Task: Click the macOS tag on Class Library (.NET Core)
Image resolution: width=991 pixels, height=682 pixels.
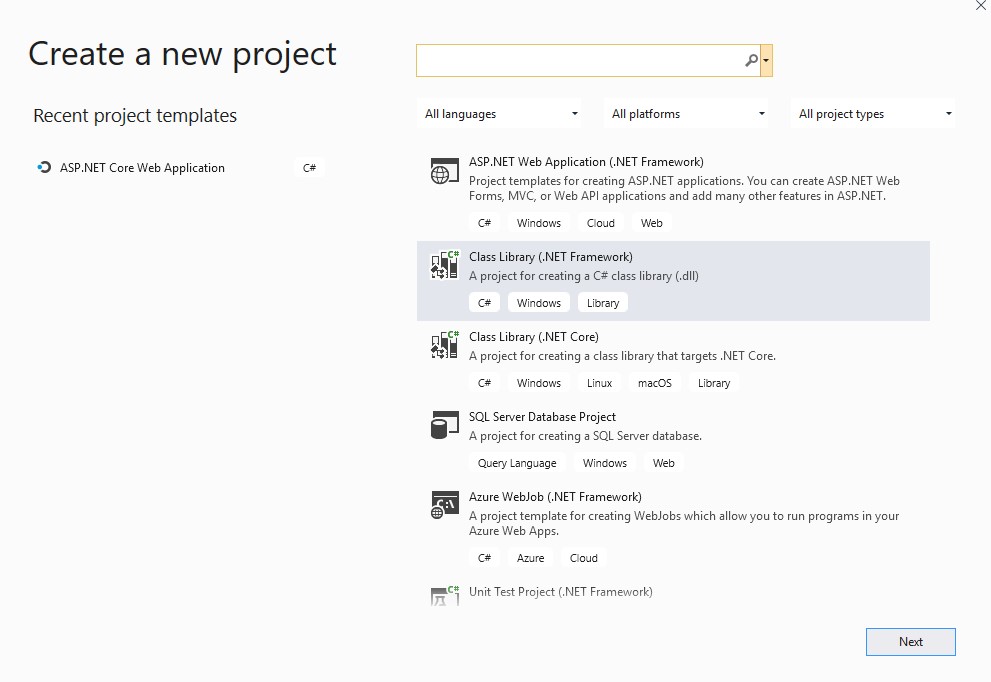Action: pyautogui.click(x=655, y=383)
